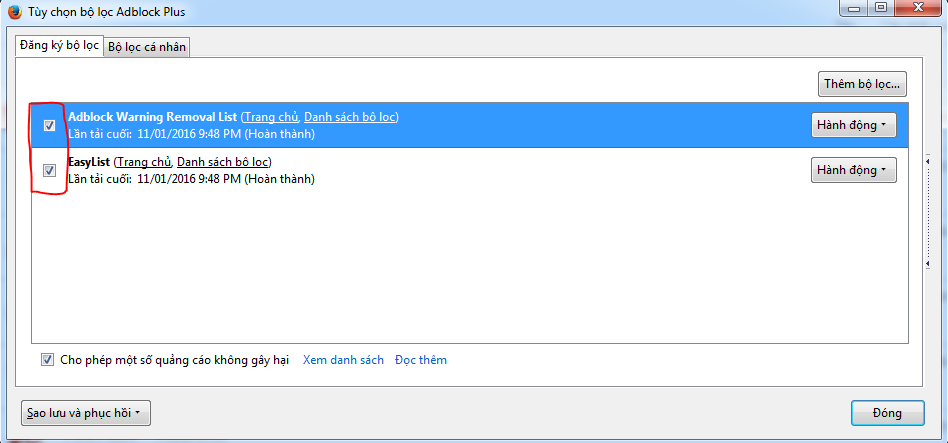Click the 'Xem danh sách' link

coord(343,360)
